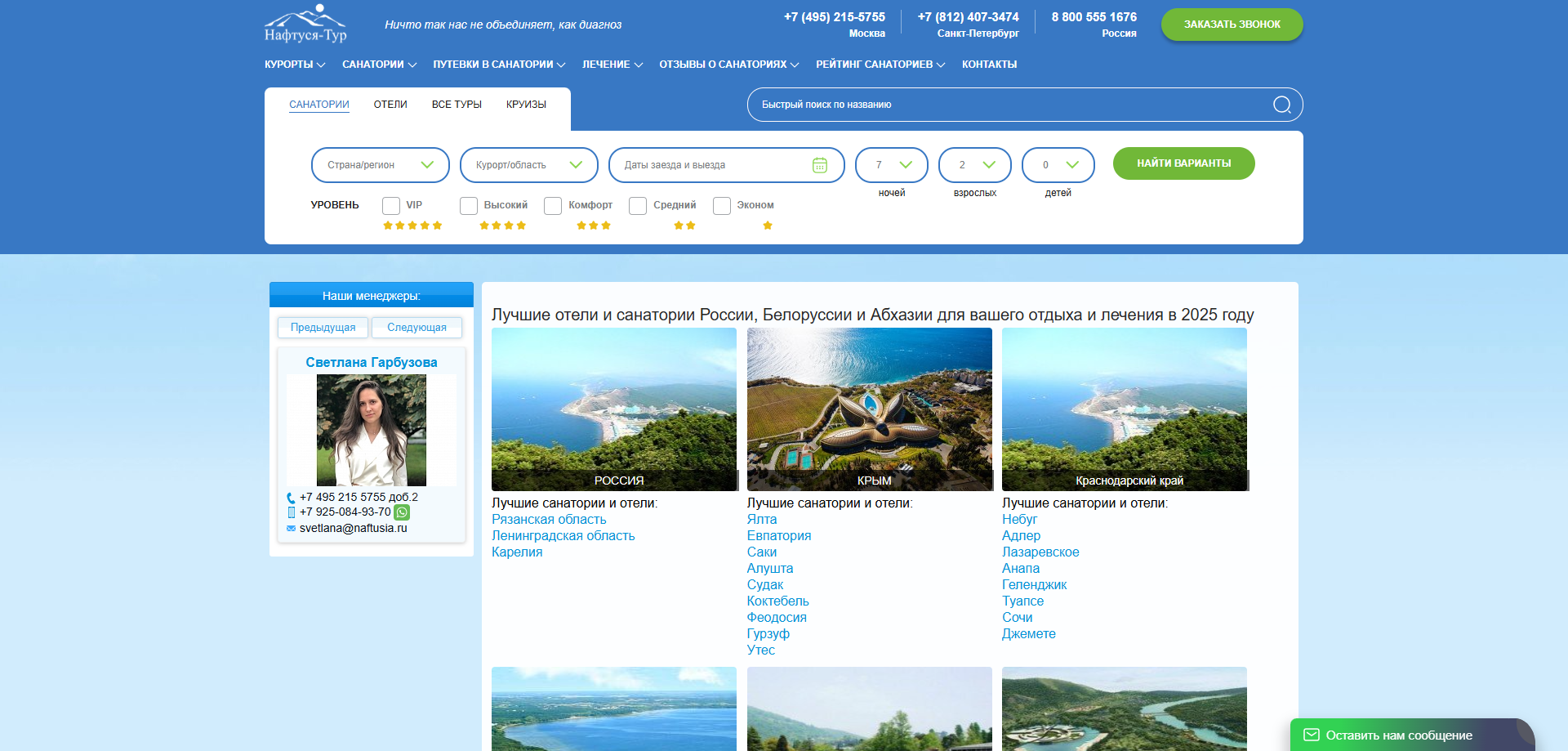Check the Высокий level checkbox
1568x751 pixels.
469,206
